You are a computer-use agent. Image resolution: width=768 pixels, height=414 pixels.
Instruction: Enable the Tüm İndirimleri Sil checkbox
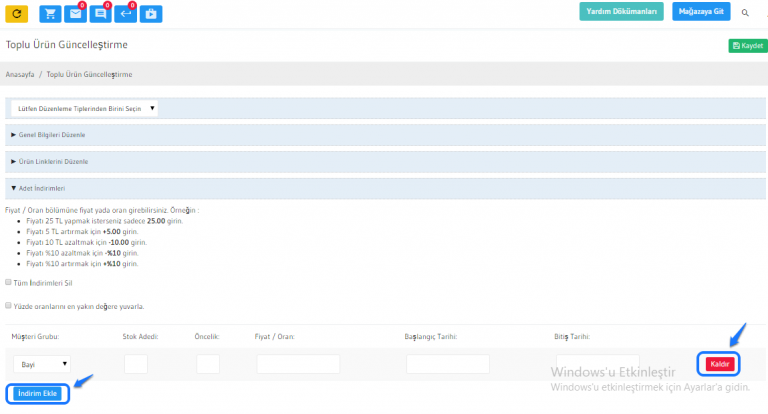tap(9, 283)
